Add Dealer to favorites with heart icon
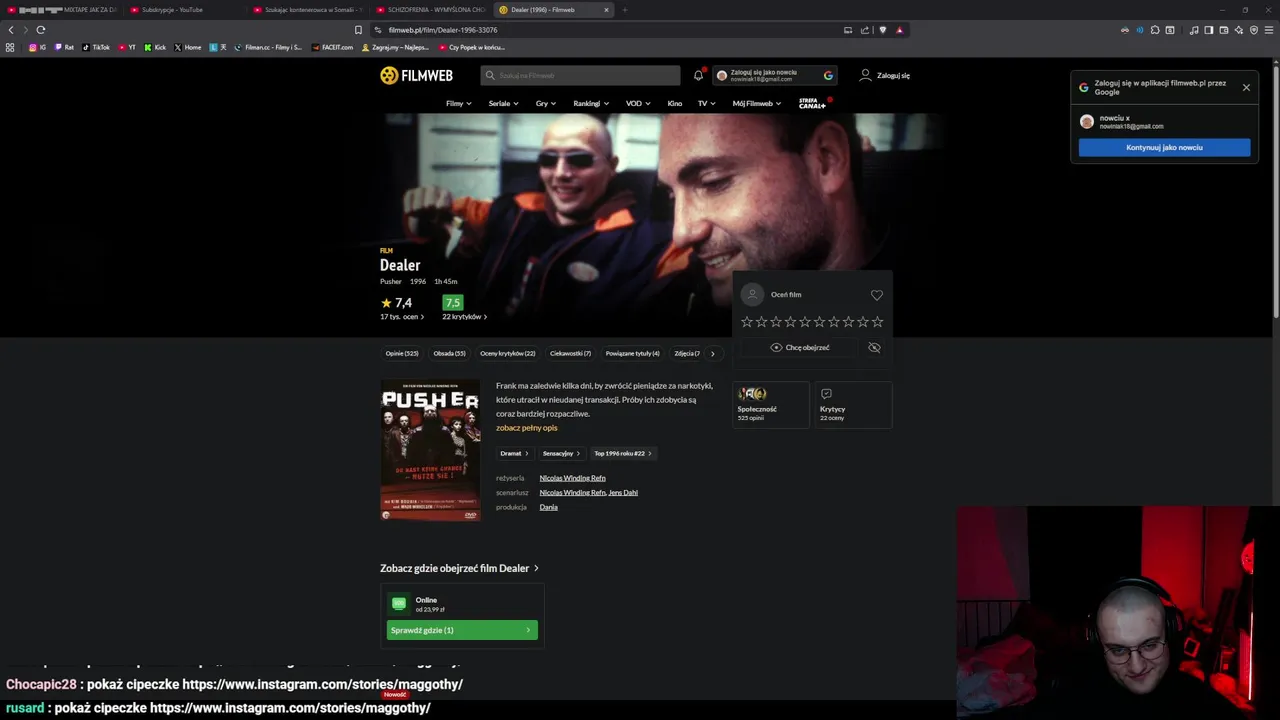 pyautogui.click(x=877, y=295)
